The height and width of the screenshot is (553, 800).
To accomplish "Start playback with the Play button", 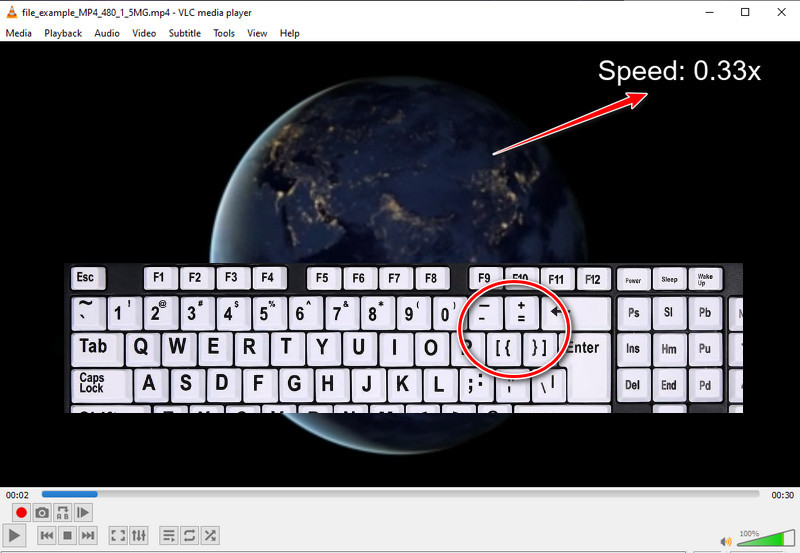I will tap(14, 536).
